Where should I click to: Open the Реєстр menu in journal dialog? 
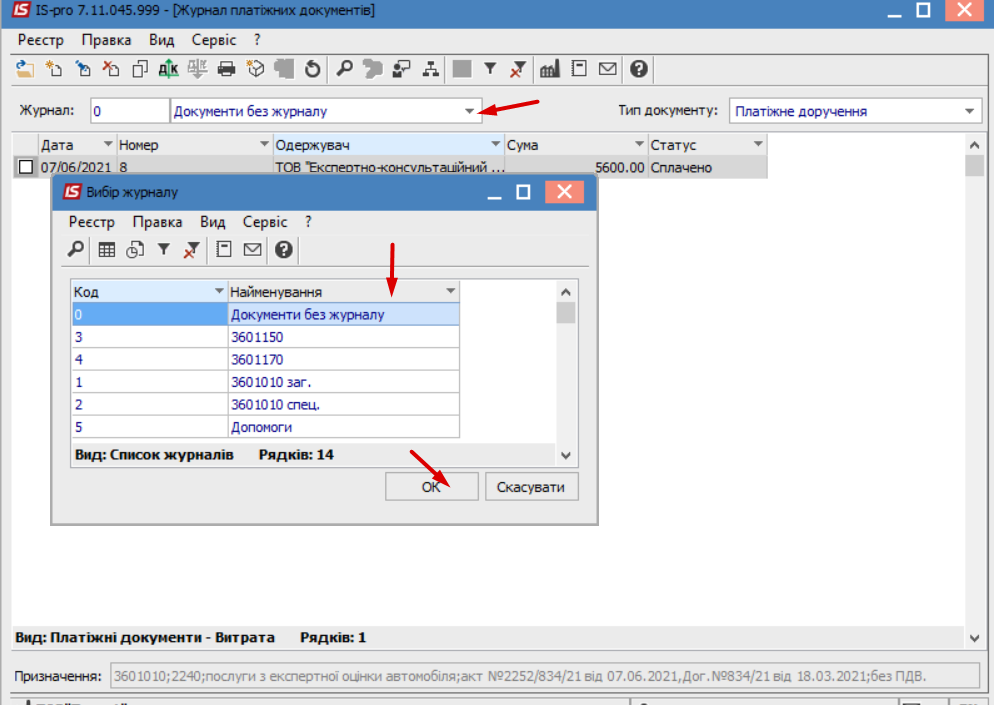[x=92, y=222]
